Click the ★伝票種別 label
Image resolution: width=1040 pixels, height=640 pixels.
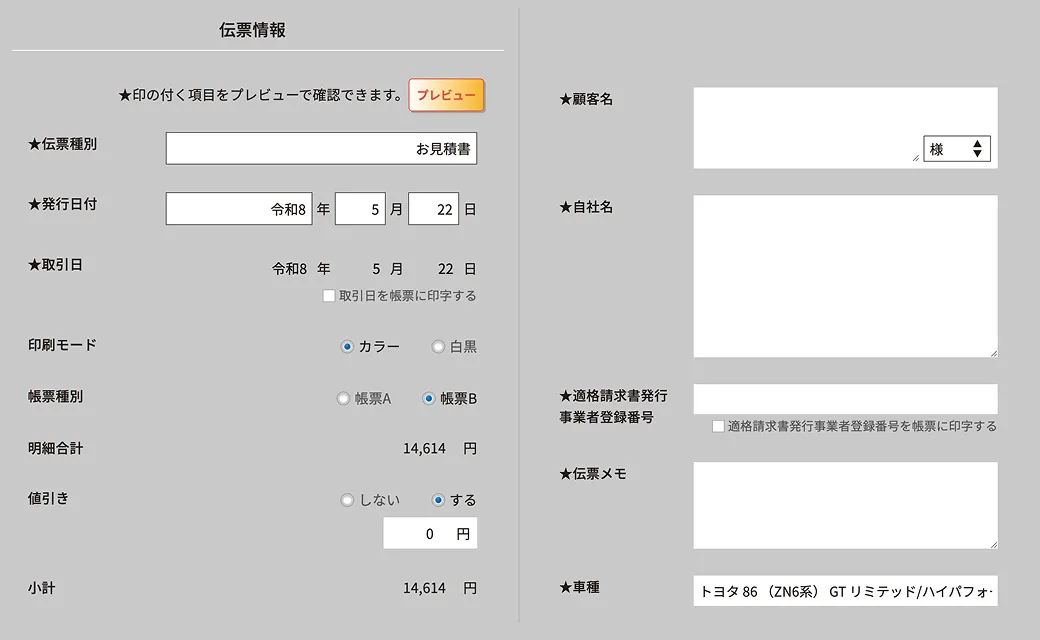point(62,144)
